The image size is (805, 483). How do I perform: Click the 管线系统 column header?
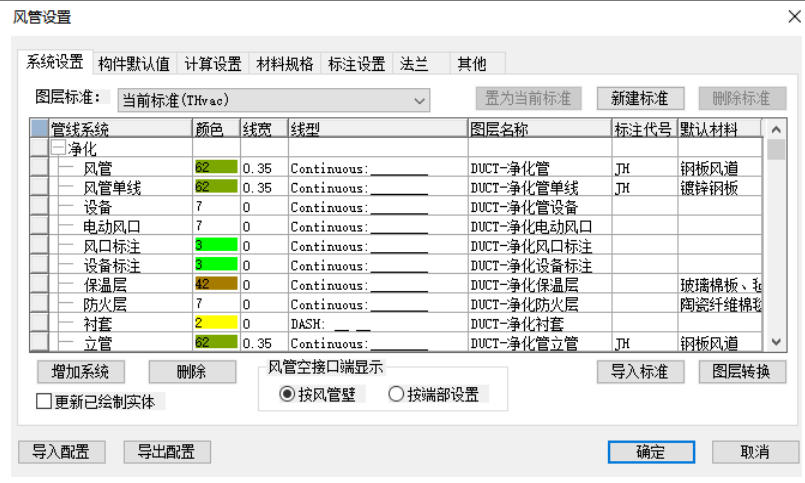[x=120, y=129]
